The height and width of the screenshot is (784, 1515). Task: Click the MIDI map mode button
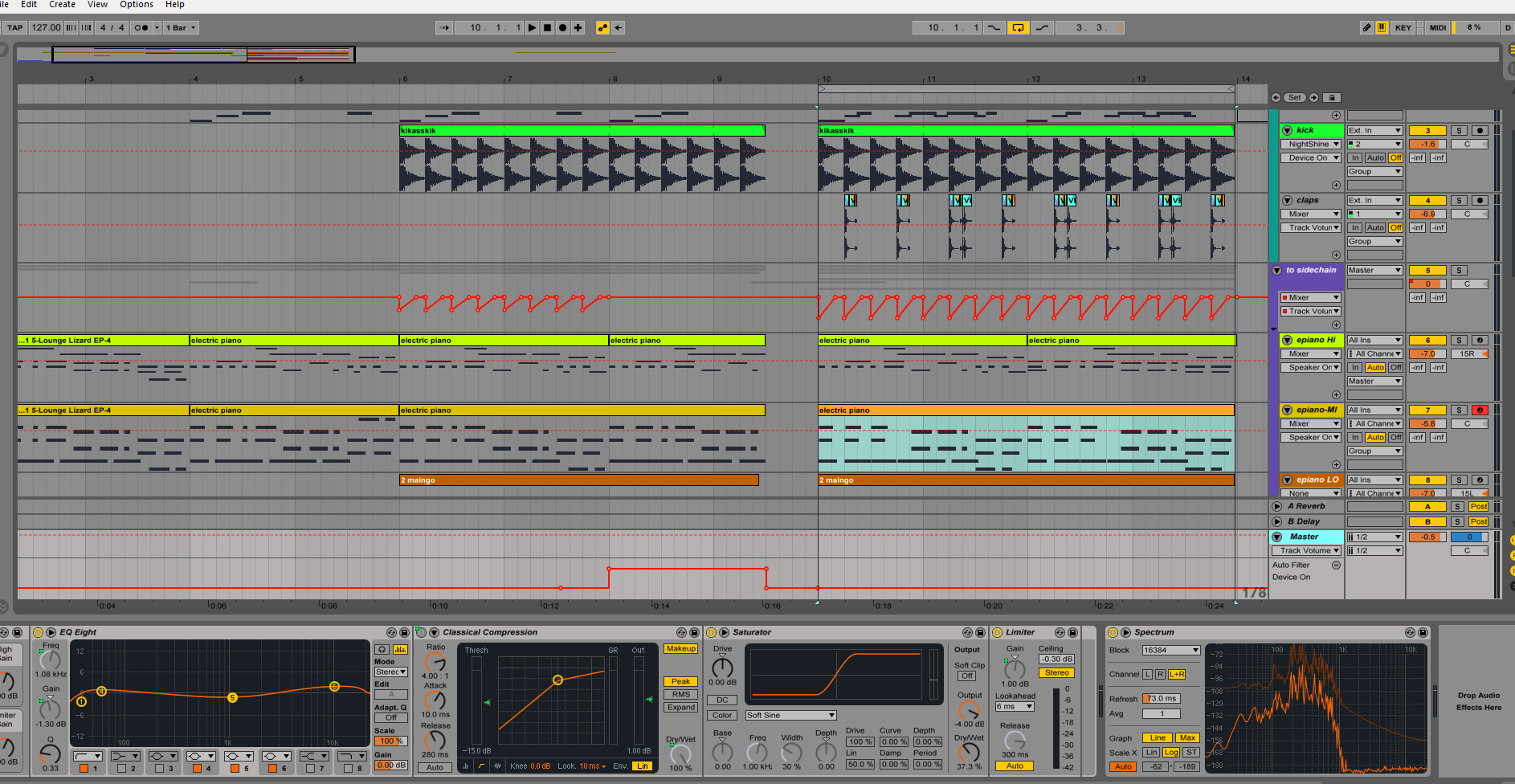tap(1437, 27)
